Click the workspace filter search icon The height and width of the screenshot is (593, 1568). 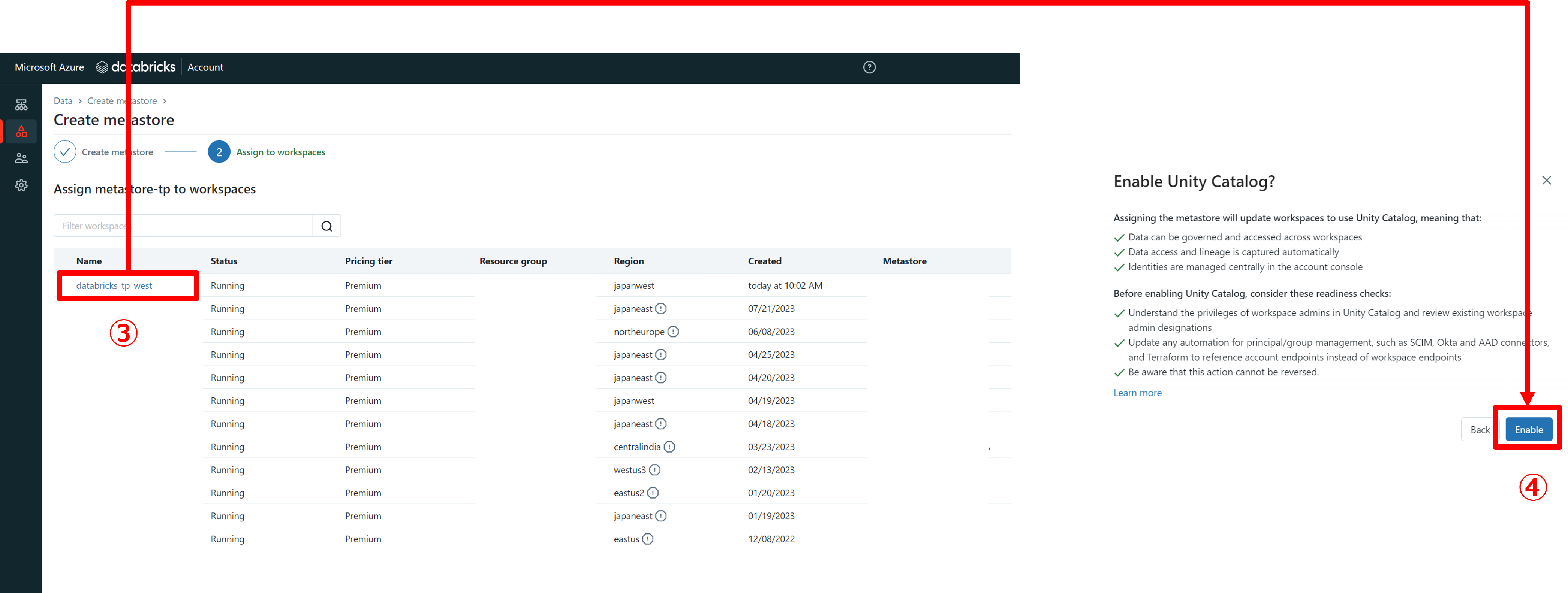coord(326,226)
